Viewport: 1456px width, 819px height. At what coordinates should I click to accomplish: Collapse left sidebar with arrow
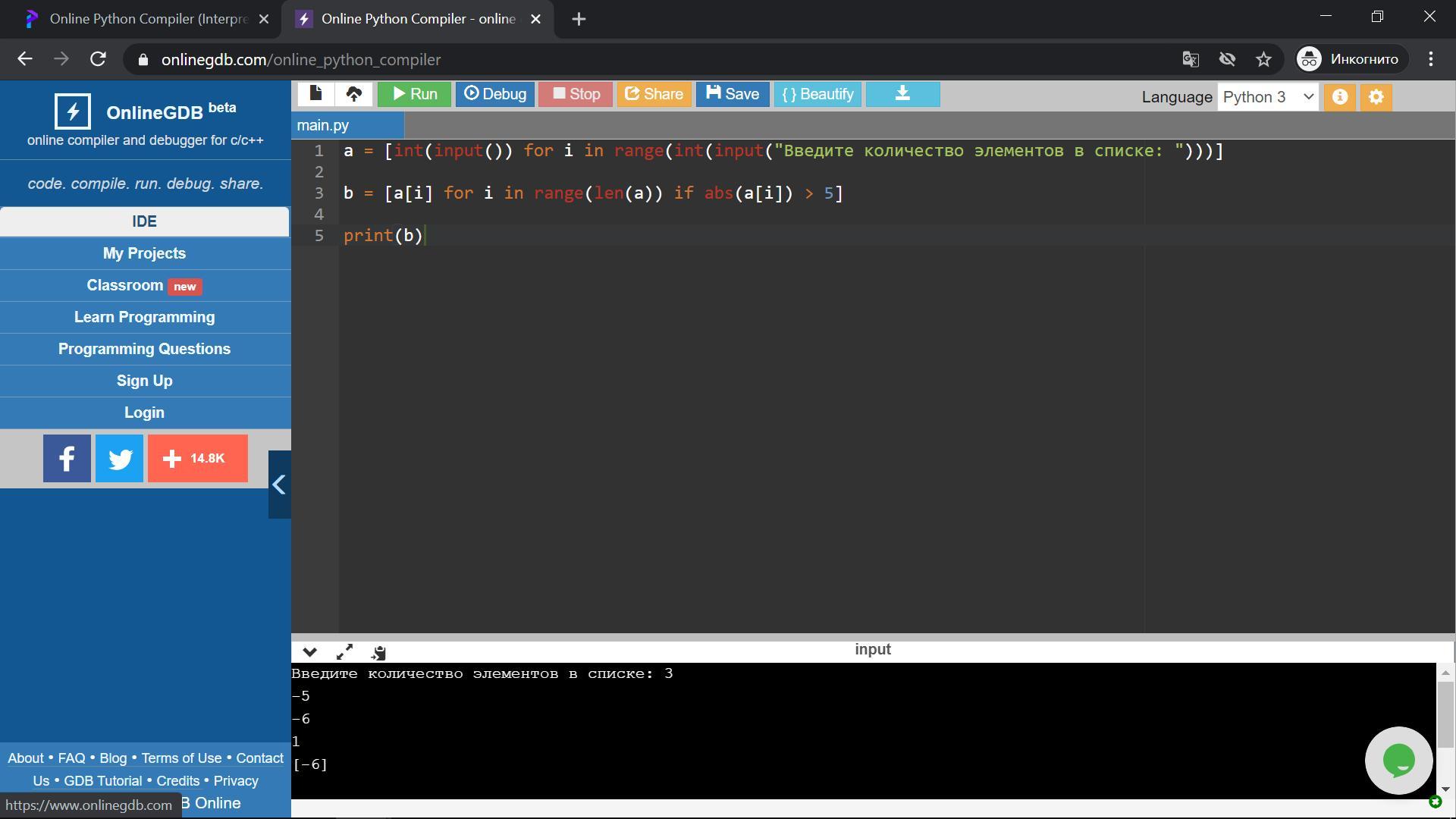click(279, 485)
